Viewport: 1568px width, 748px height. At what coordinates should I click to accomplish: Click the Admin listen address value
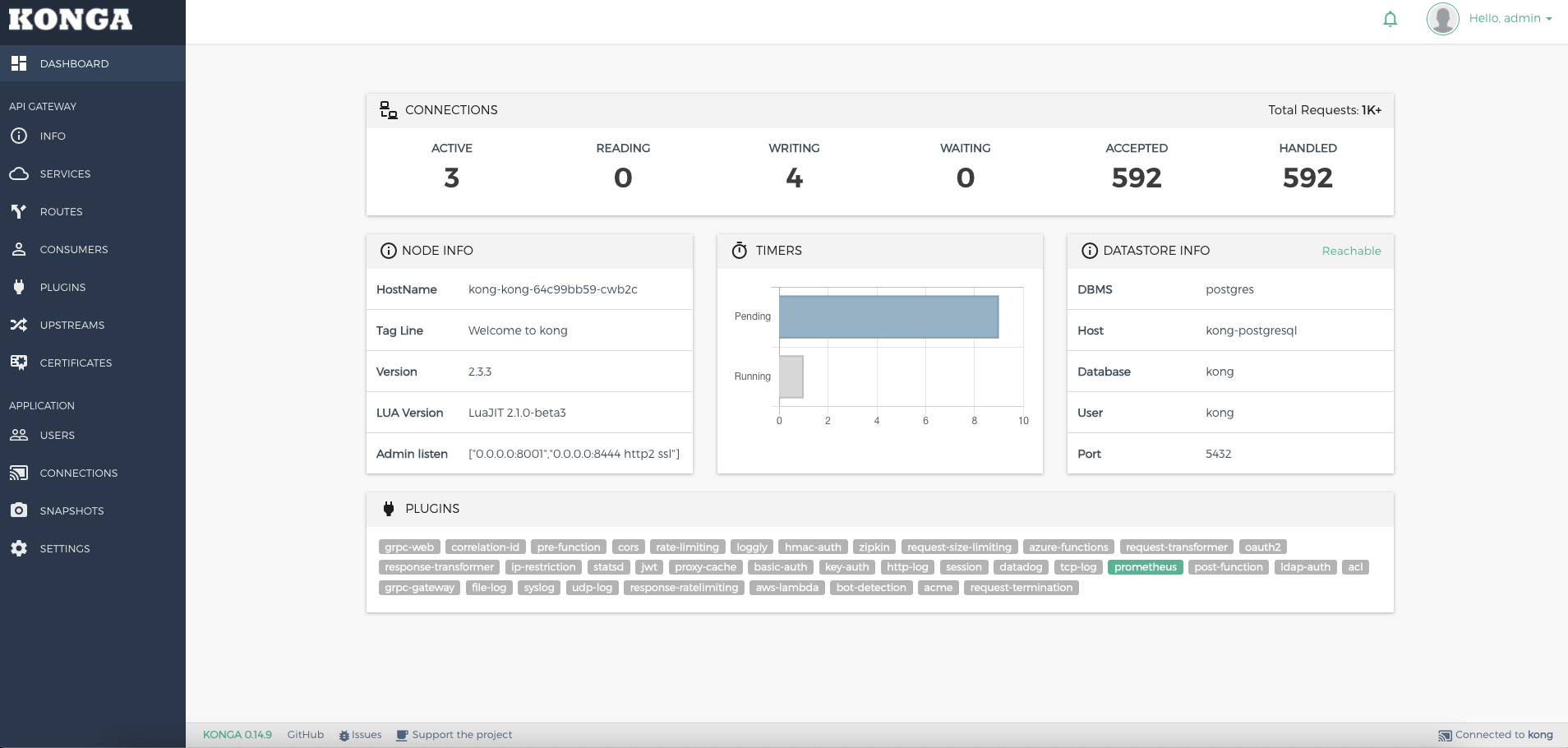[574, 454]
